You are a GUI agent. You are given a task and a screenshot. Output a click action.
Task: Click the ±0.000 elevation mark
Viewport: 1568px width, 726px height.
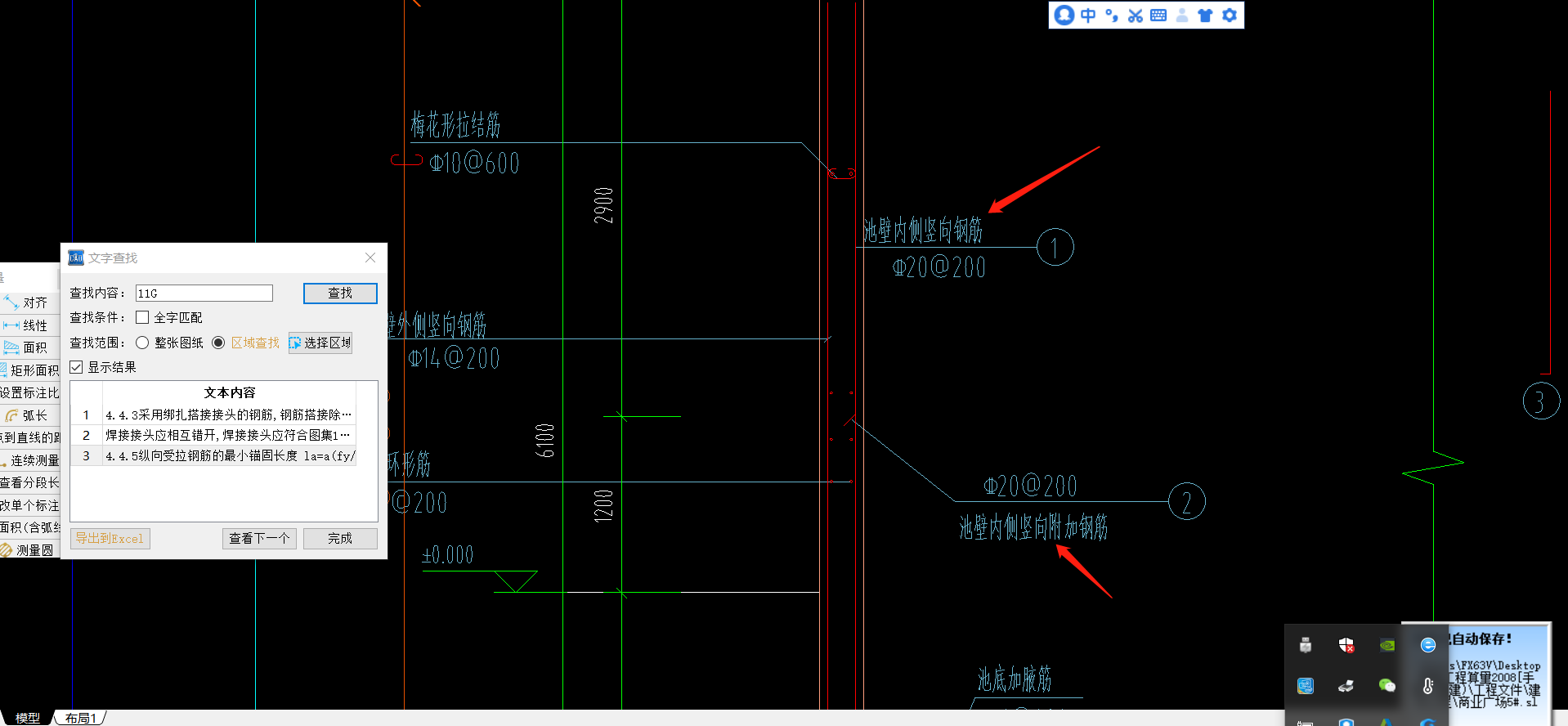[447, 555]
